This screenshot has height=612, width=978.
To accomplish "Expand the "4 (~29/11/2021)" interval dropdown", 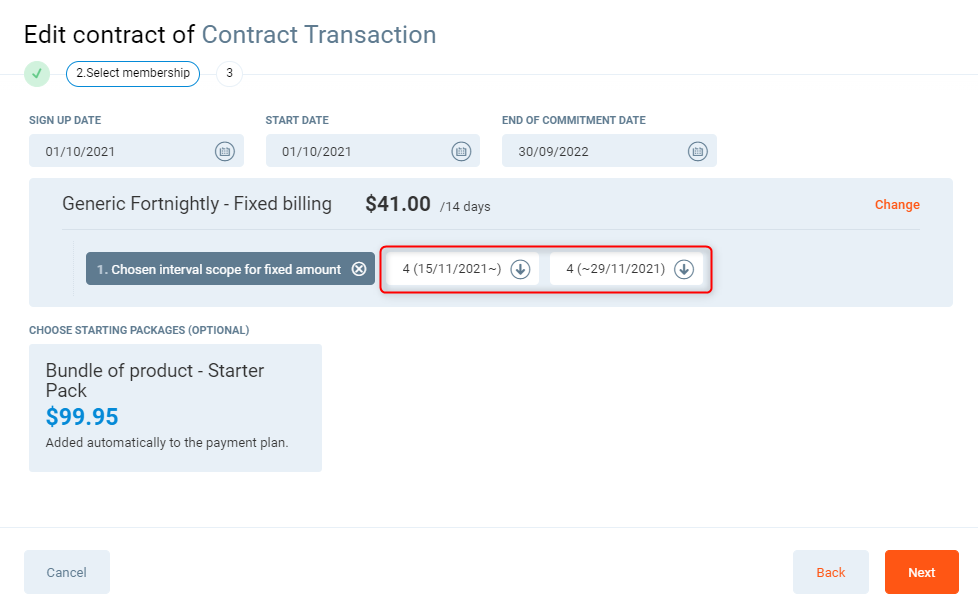I will pyautogui.click(x=684, y=269).
